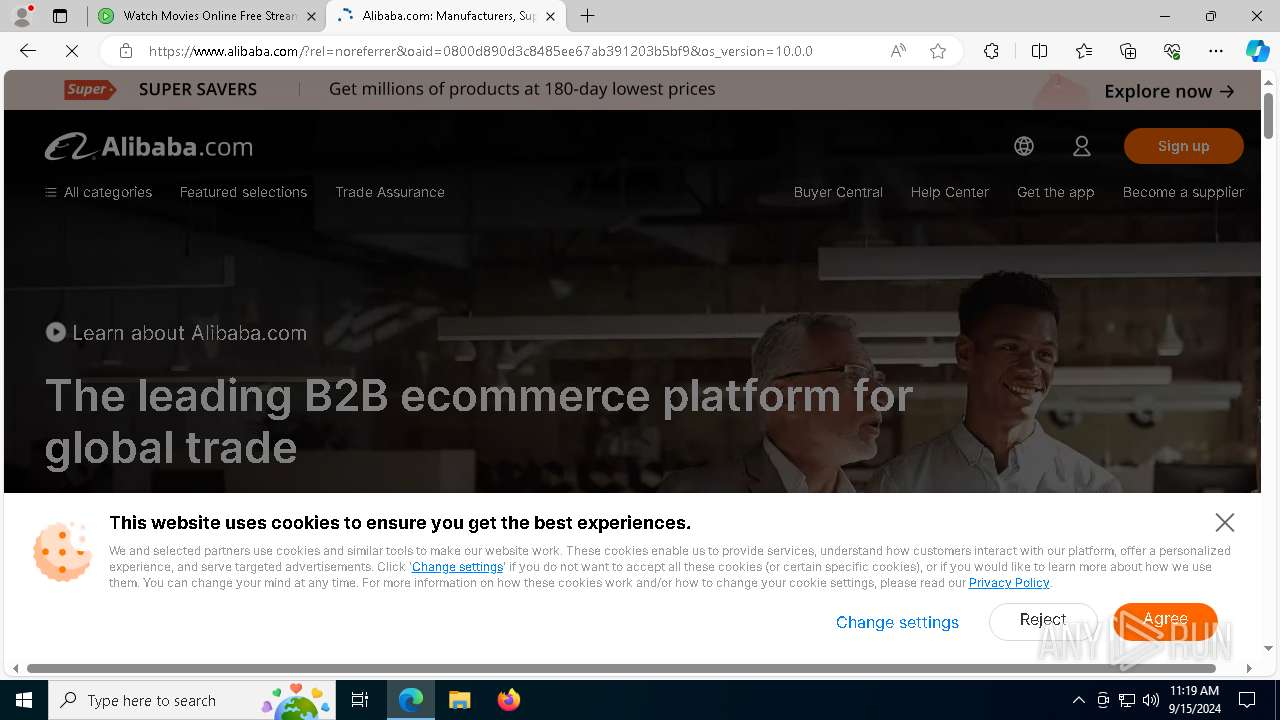
Task: Open the Copilot sidebar icon
Action: click(1257, 51)
